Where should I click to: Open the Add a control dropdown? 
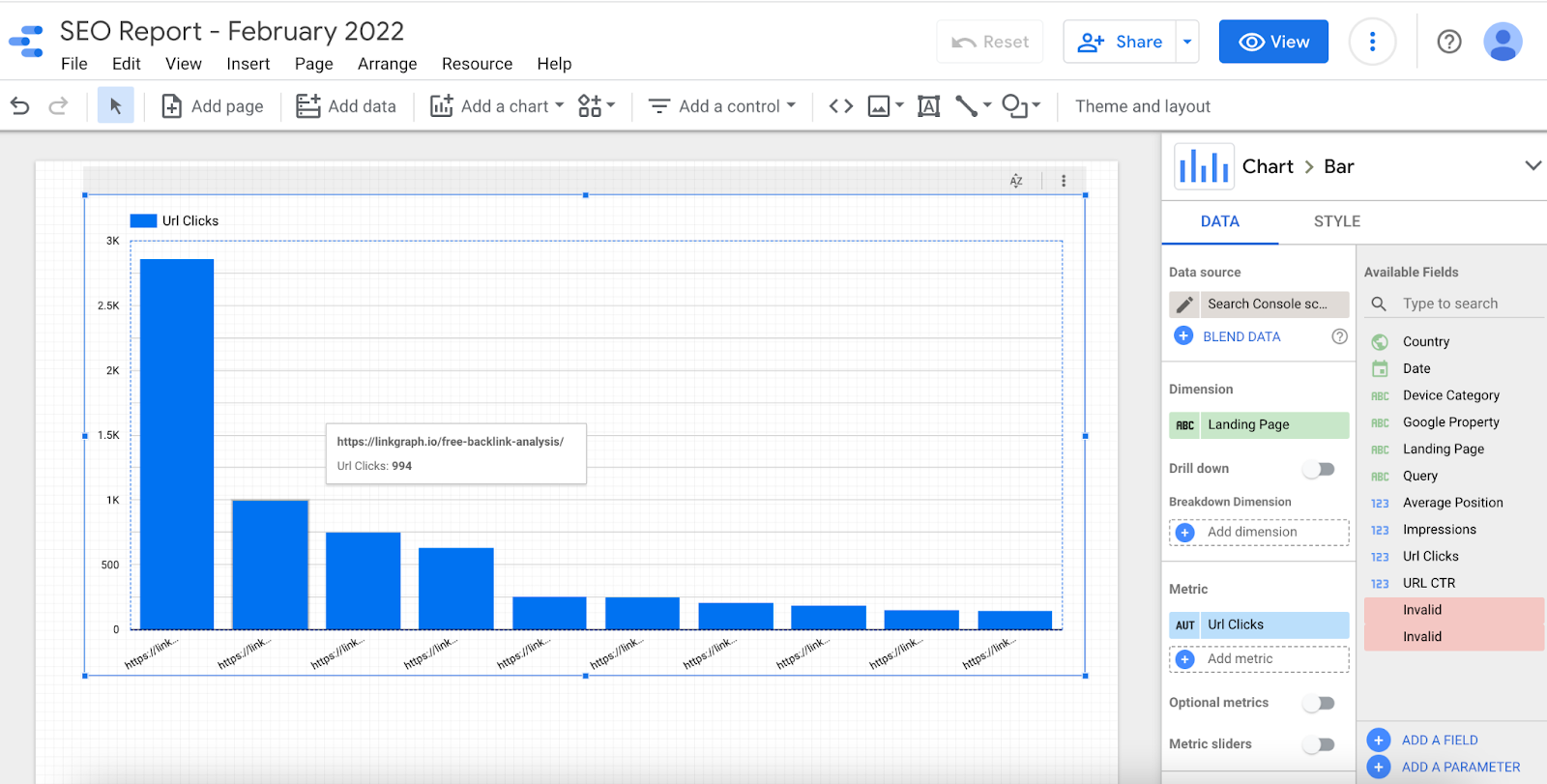tap(722, 106)
